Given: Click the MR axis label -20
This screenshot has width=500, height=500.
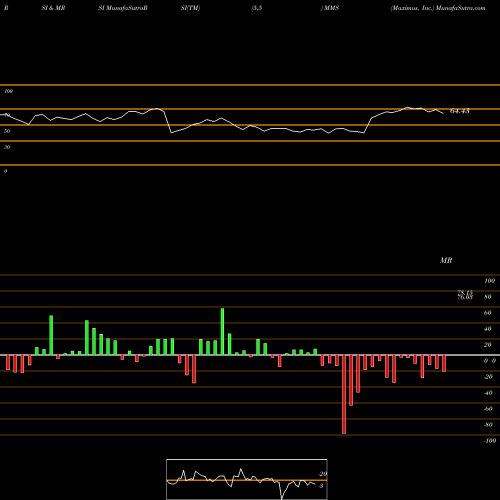Looking at the screenshot, I should (x=488, y=377).
